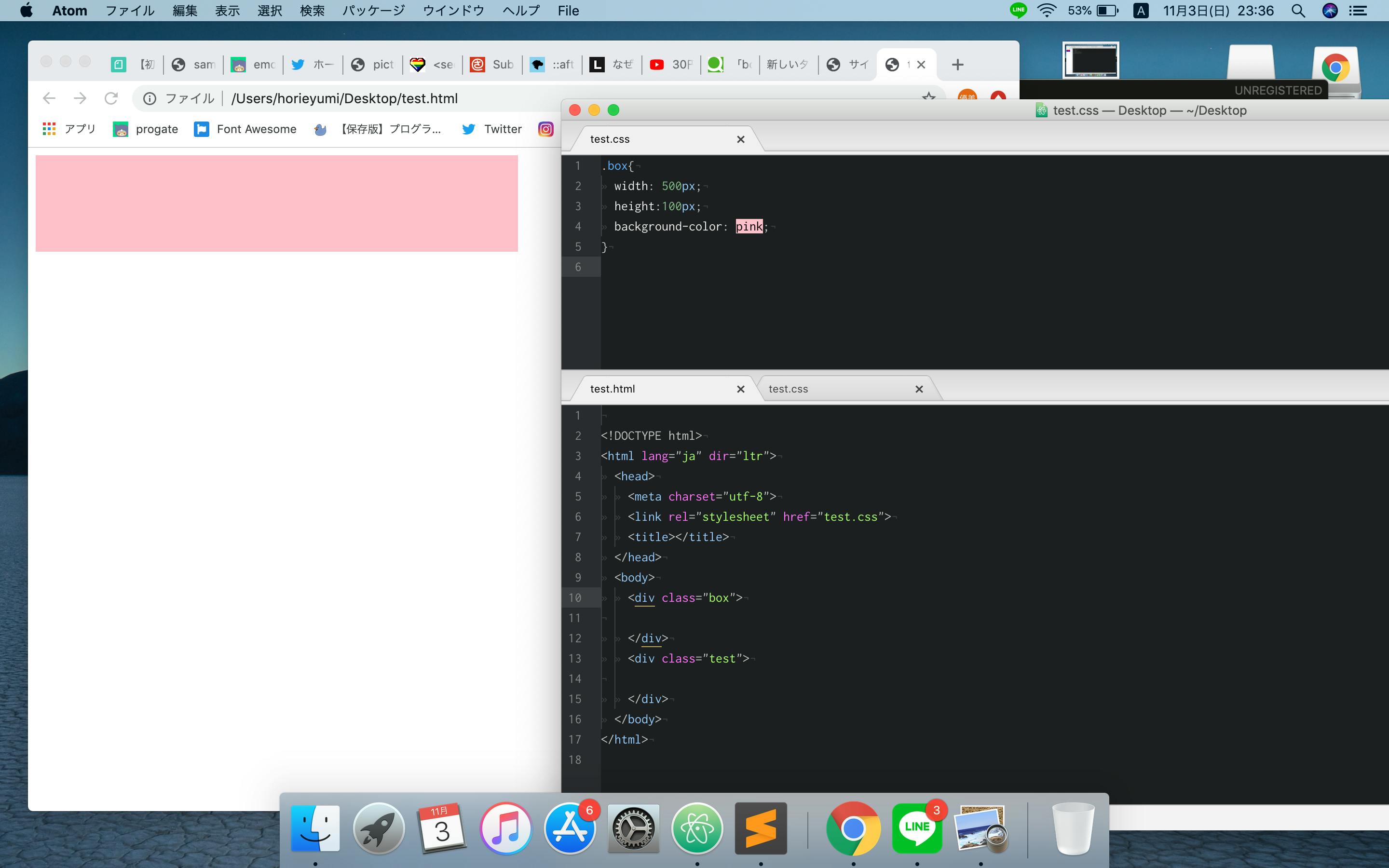Open the Notification Center list icon
The width and height of the screenshot is (1389, 868).
1358,10
